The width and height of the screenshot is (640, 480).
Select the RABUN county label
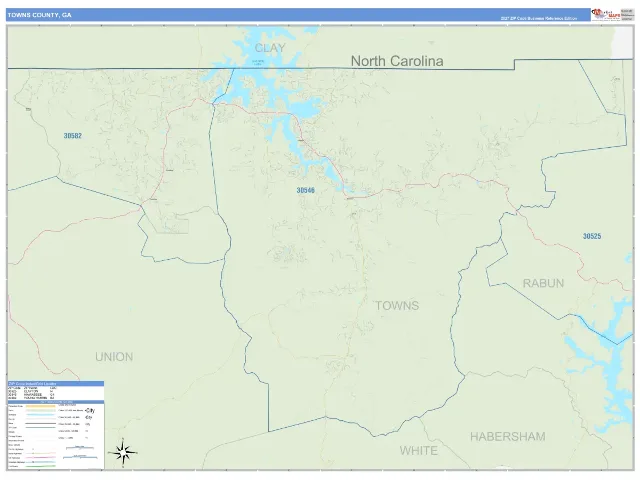click(x=543, y=283)
